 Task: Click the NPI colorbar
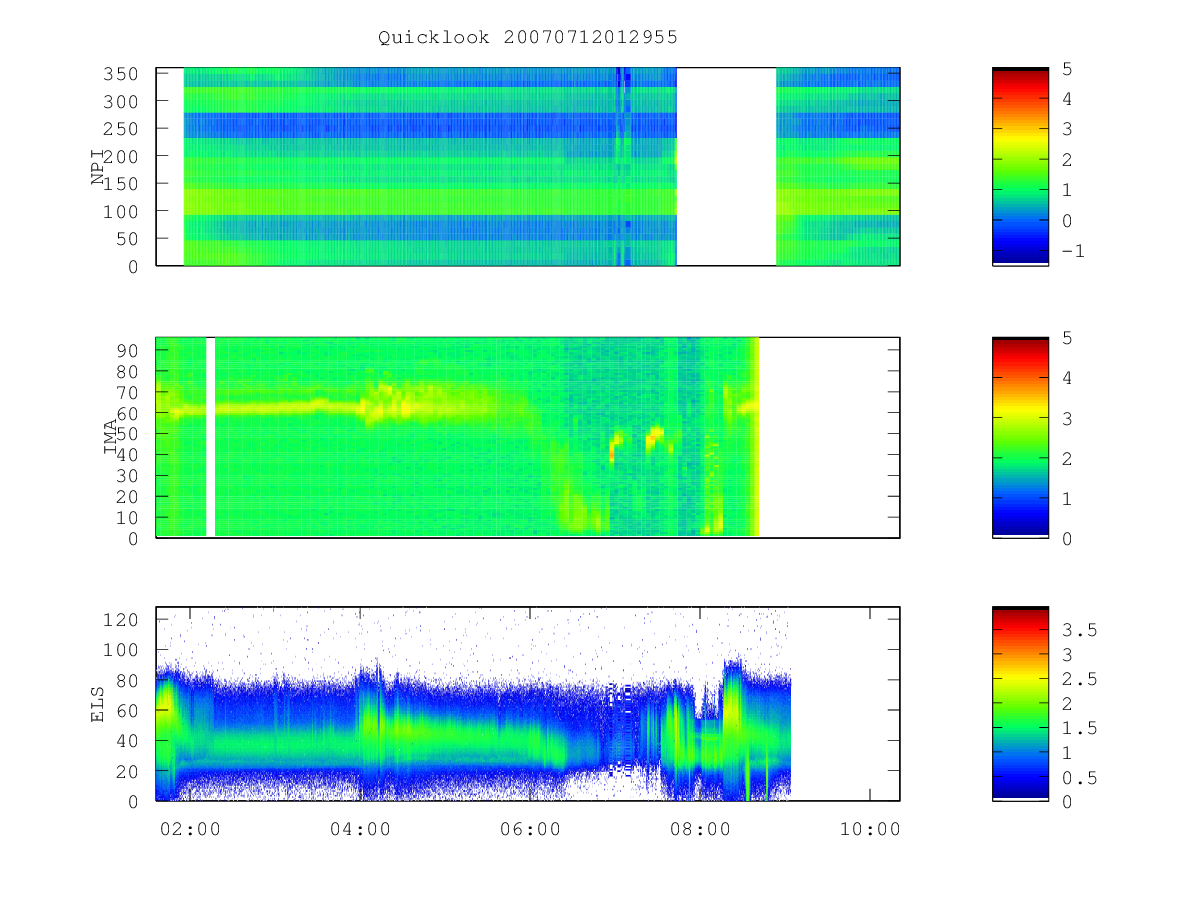click(1020, 167)
